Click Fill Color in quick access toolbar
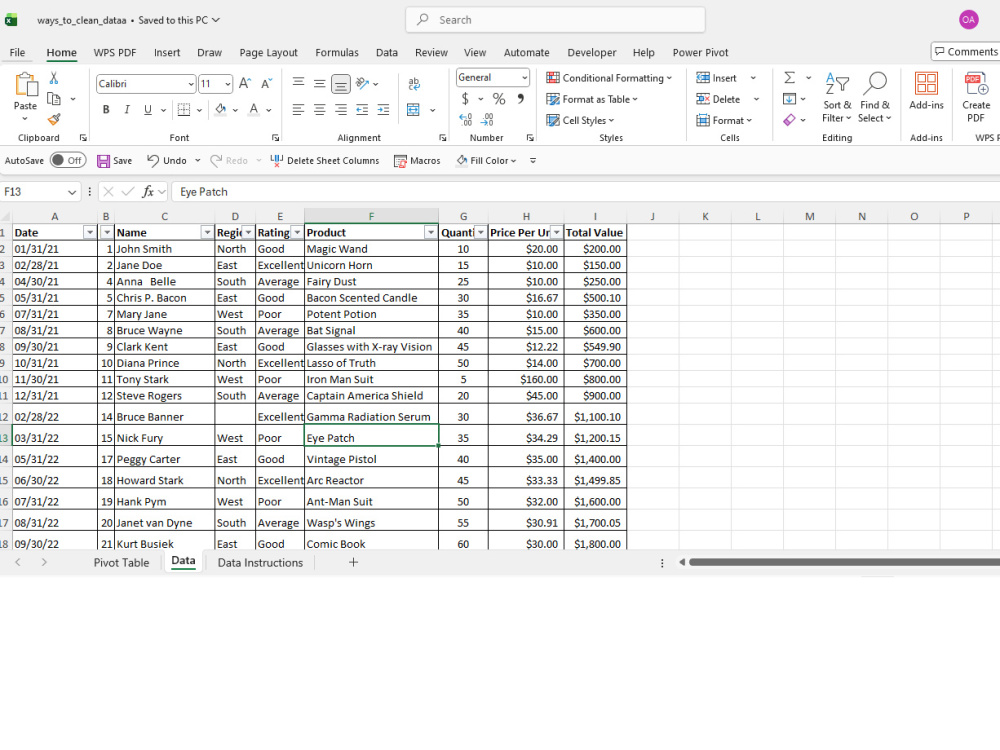The height and width of the screenshot is (750, 1000). 485,161
